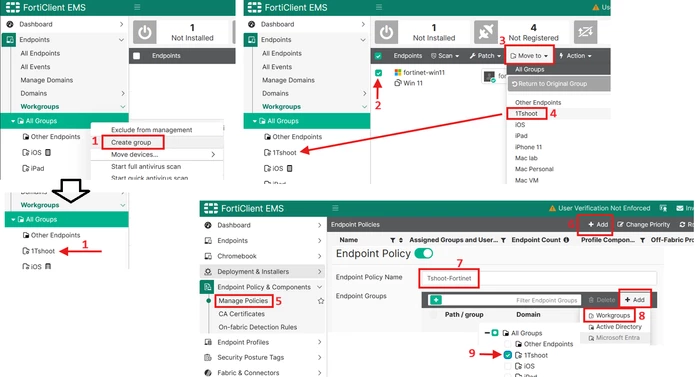Click the sort arrows icon on Name column
The height and width of the screenshot is (377, 700).
coord(401,240)
